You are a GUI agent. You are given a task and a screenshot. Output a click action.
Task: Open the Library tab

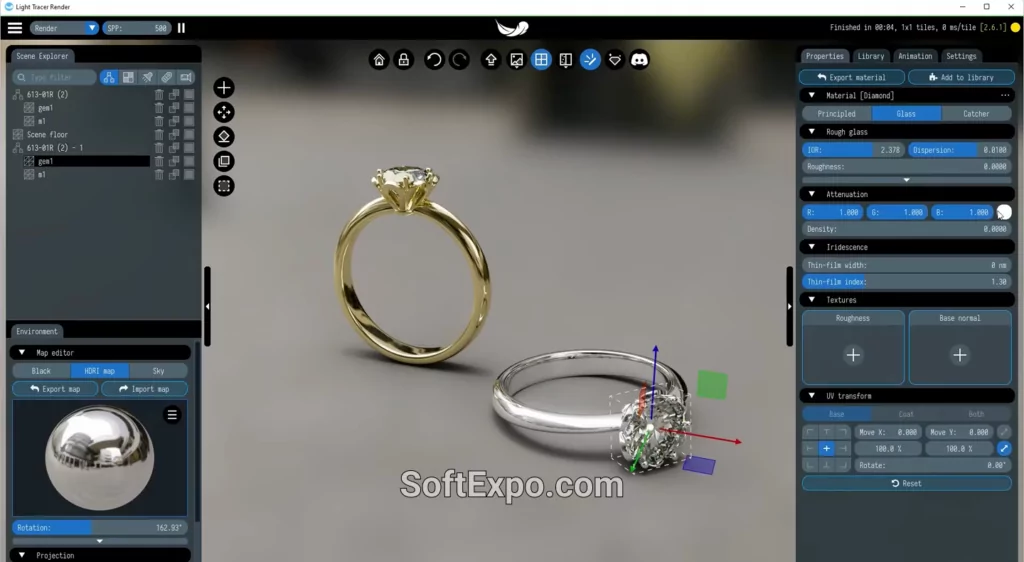coord(871,56)
